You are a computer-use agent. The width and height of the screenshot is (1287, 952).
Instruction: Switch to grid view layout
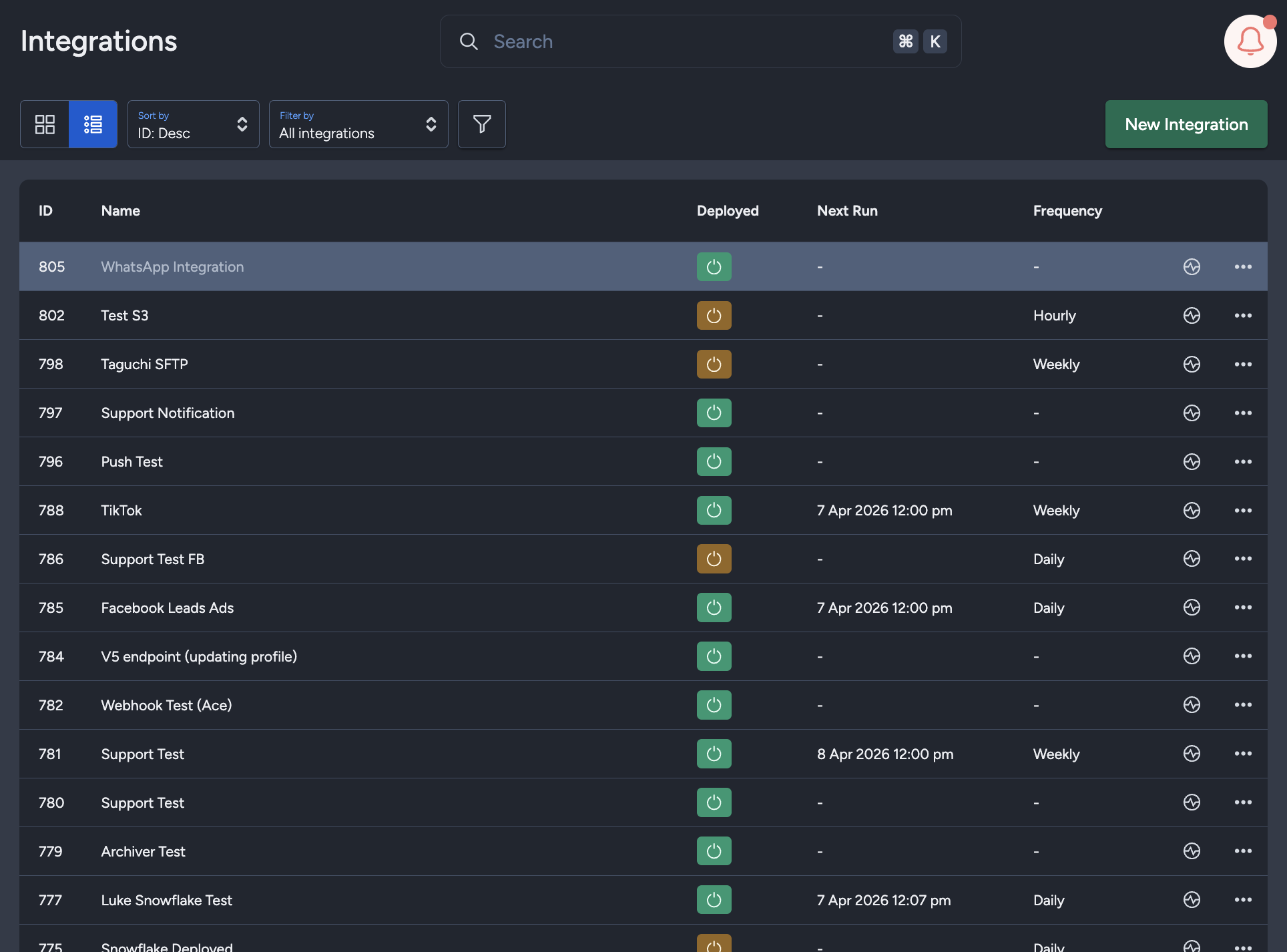tap(44, 124)
